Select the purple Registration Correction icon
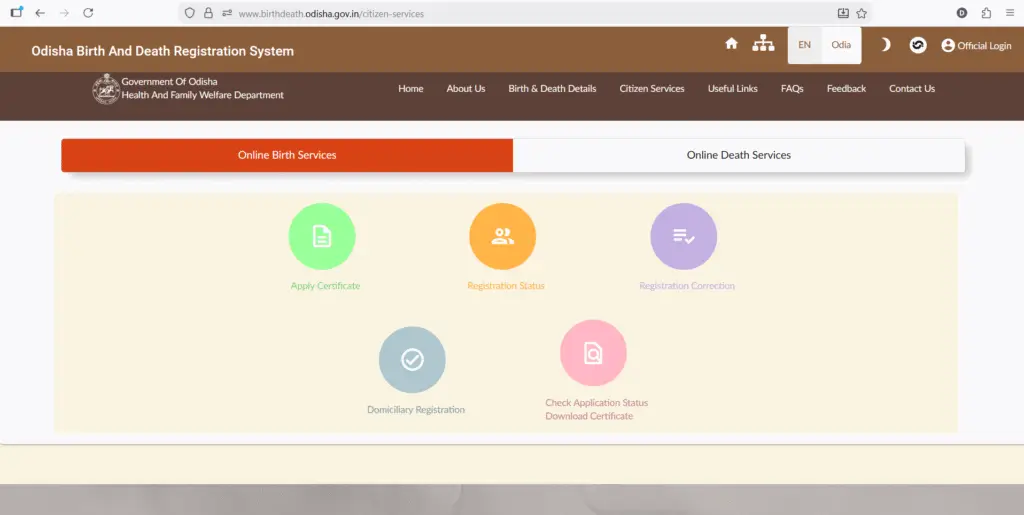The image size is (1024, 515). pos(684,237)
